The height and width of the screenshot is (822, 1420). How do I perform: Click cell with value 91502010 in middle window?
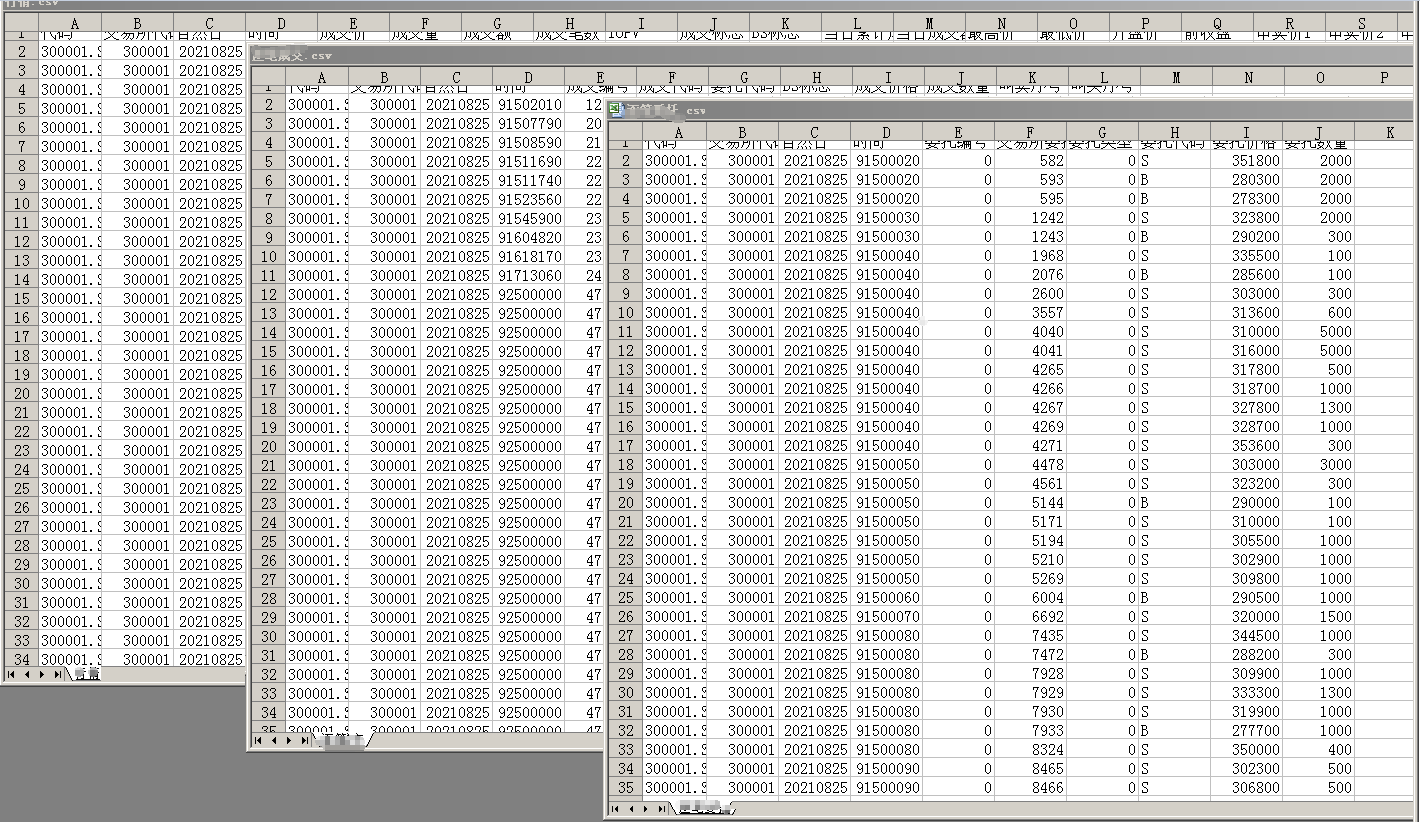pyautogui.click(x=528, y=104)
